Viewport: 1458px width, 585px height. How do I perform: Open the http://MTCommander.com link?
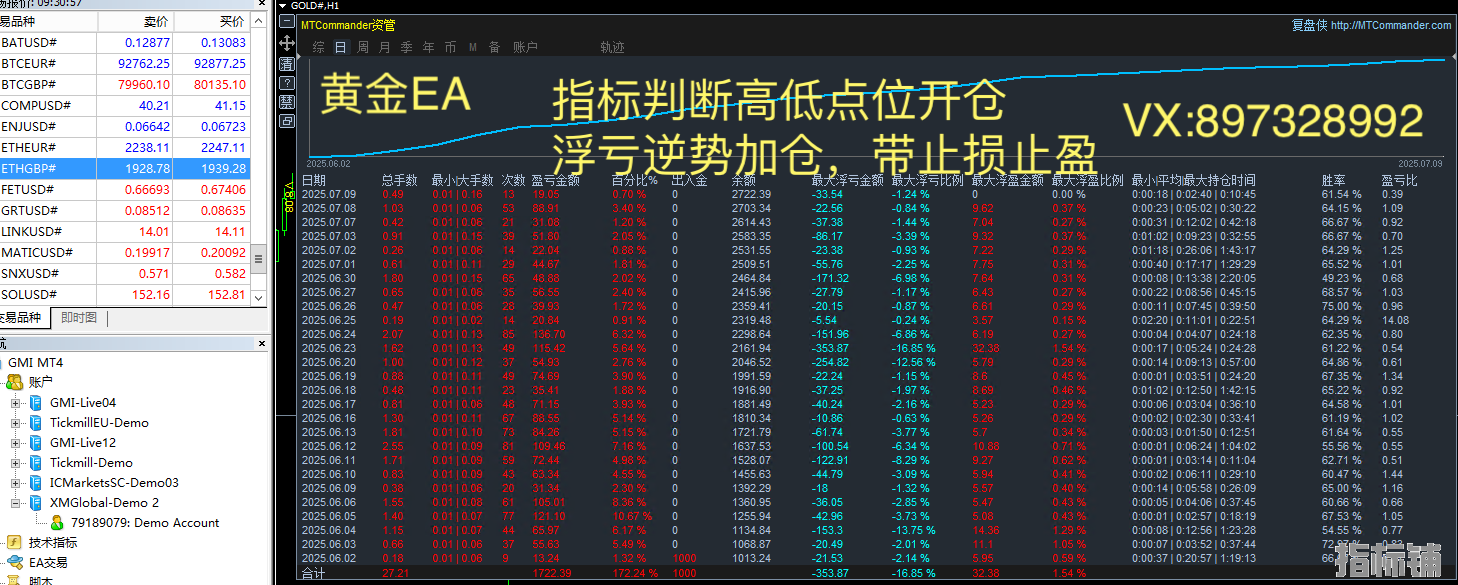[1390, 26]
